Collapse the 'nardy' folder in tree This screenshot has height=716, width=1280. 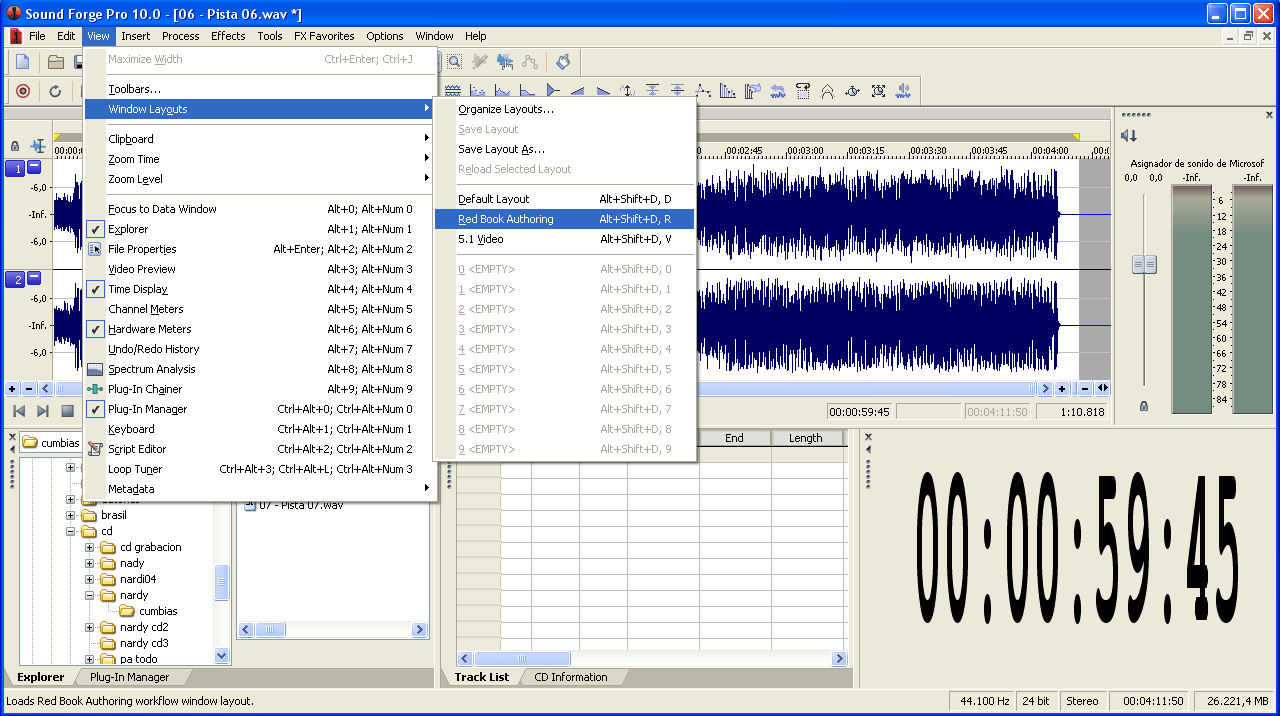point(90,596)
